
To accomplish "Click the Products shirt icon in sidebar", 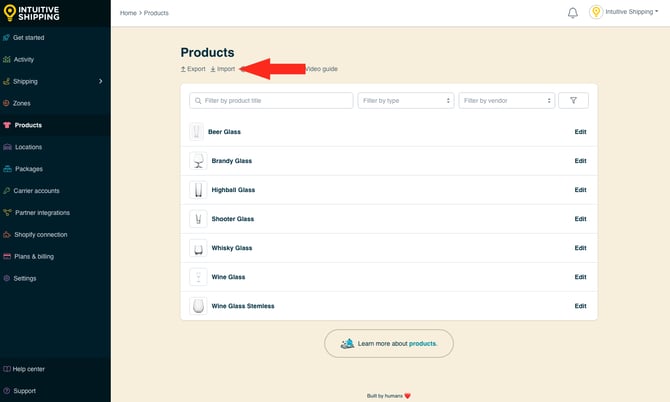I will click(7, 125).
